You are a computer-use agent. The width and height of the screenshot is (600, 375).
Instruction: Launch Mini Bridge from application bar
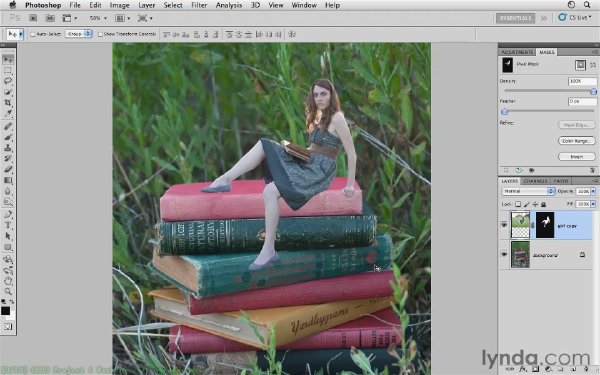coord(50,18)
